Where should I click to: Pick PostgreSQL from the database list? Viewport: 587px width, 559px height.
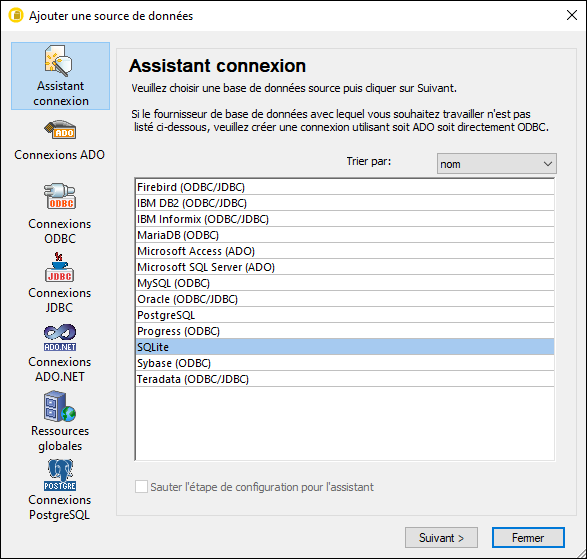click(x=345, y=315)
